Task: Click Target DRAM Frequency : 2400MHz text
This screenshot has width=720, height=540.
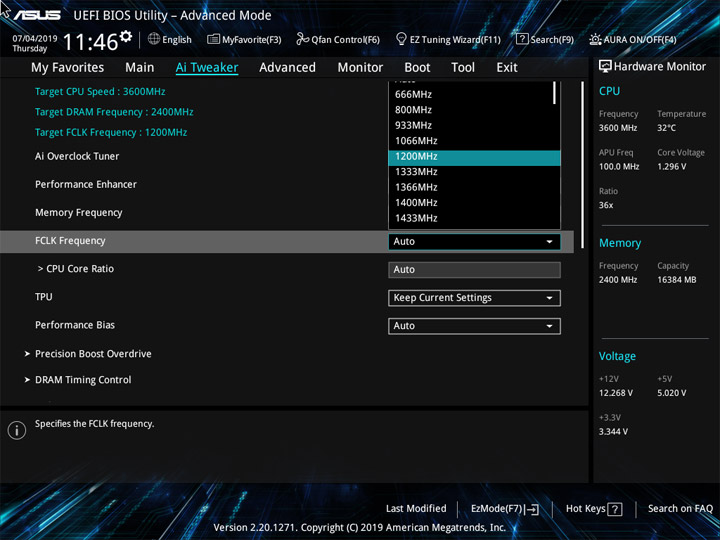Action: coord(114,112)
